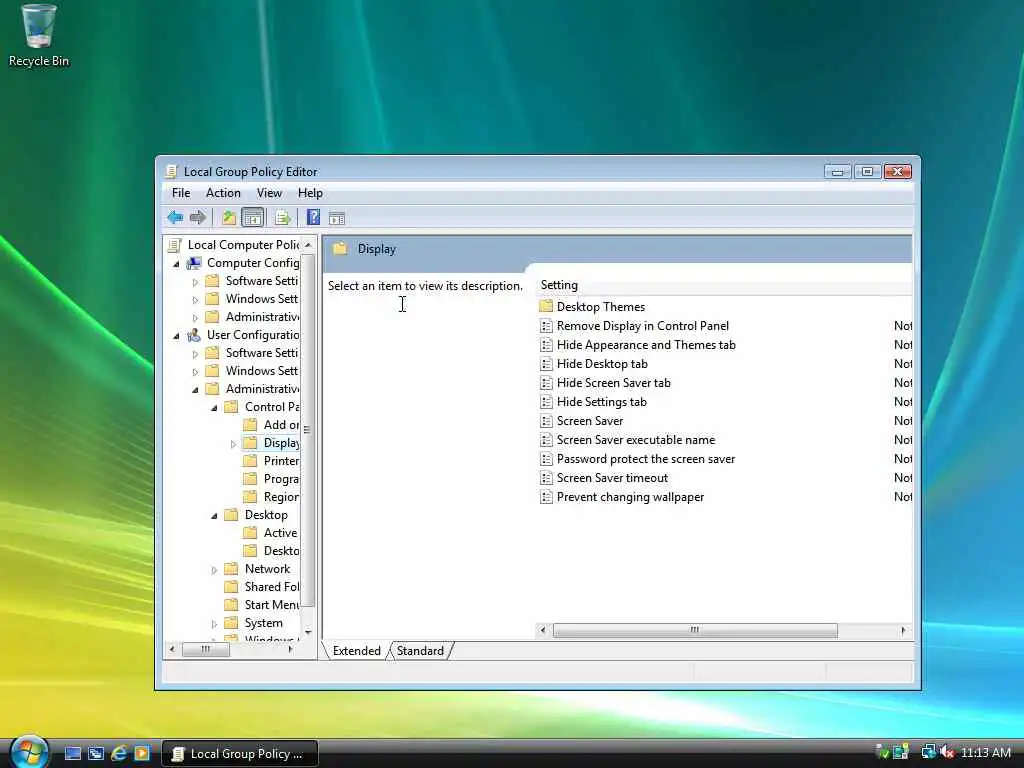Click the settings list horizontal scrollbar thumb
Image resolution: width=1024 pixels, height=768 pixels.
695,630
